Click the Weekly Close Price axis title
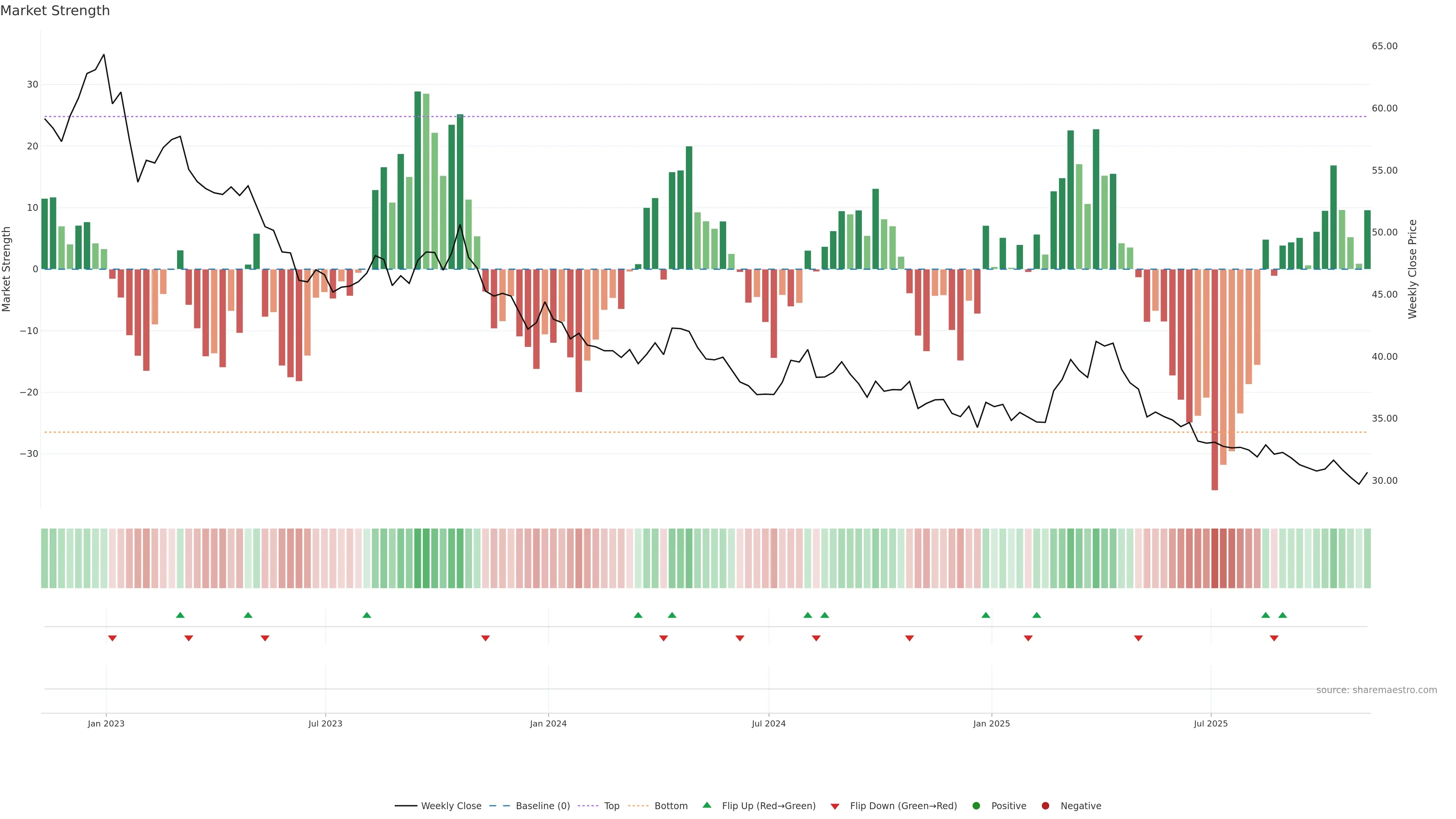The width and height of the screenshot is (1456, 819). point(1412,269)
